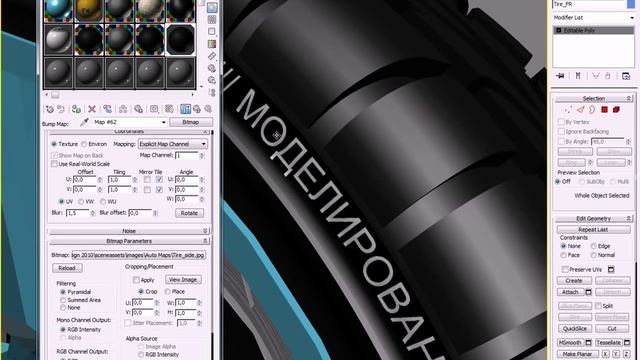This screenshot has height=360, width=640.
Task: Click Video Color Check icon
Action: [x=212, y=56]
